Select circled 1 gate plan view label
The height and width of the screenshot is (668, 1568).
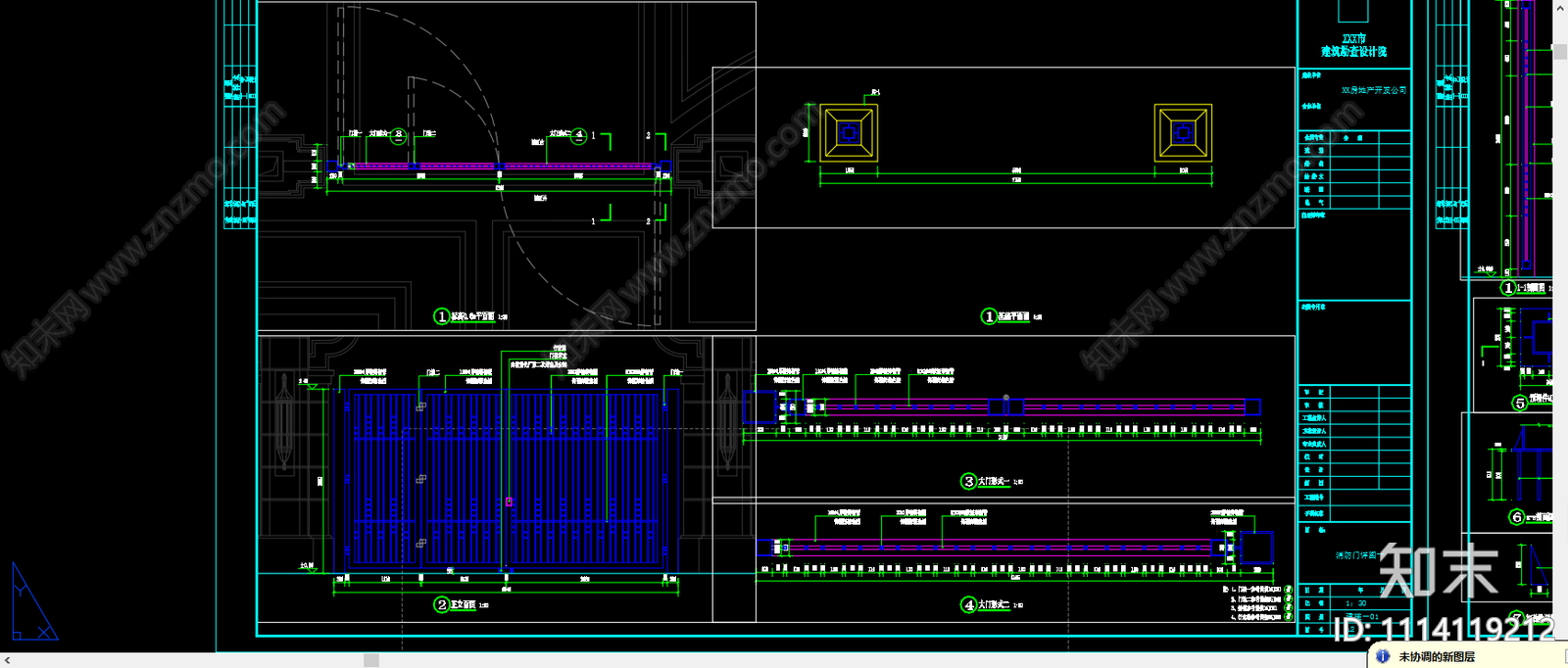click(442, 316)
